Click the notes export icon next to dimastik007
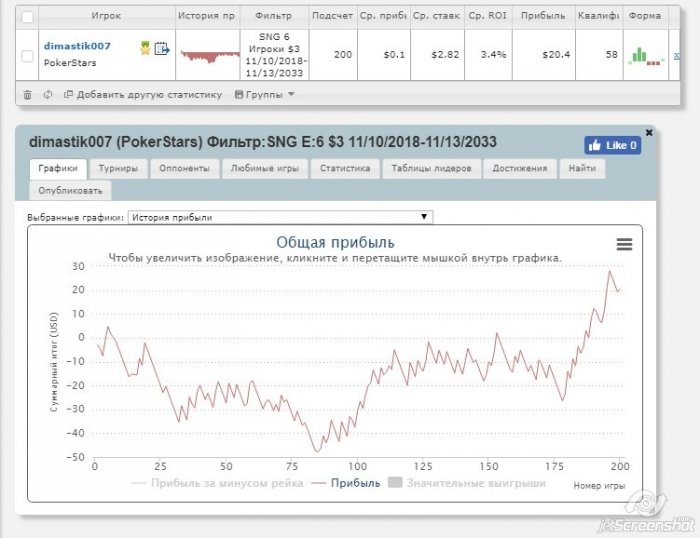Image resolution: width=700 pixels, height=538 pixels. pyautogui.click(x=162, y=48)
